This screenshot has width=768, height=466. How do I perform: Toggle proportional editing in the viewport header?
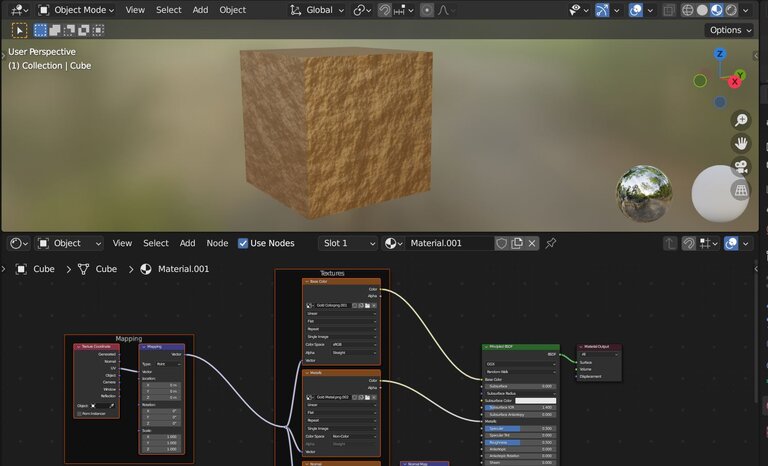click(x=428, y=10)
